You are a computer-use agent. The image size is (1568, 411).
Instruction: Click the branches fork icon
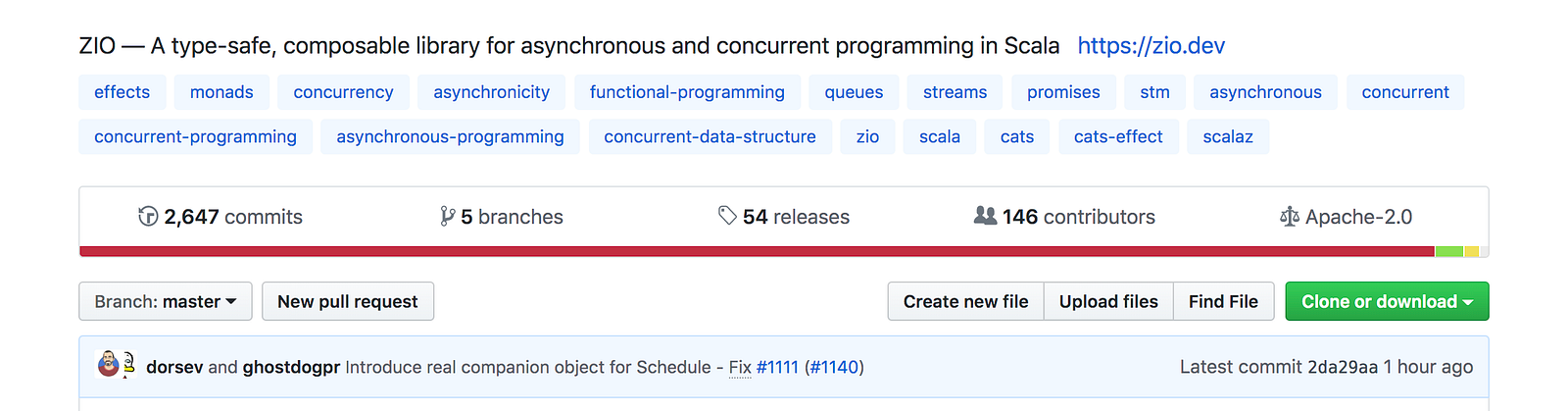(x=448, y=217)
